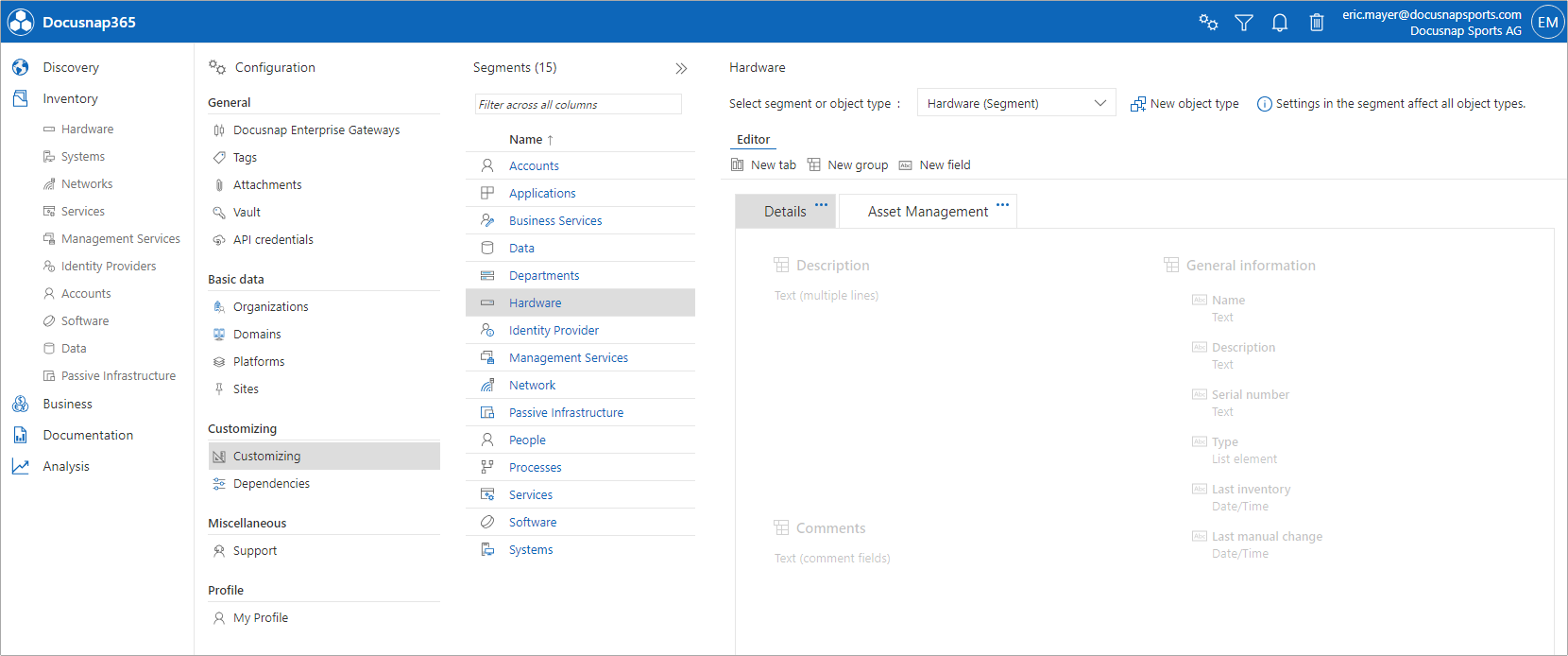Click the Identity Provider segment icon
1568x656 pixels.
pyautogui.click(x=487, y=330)
